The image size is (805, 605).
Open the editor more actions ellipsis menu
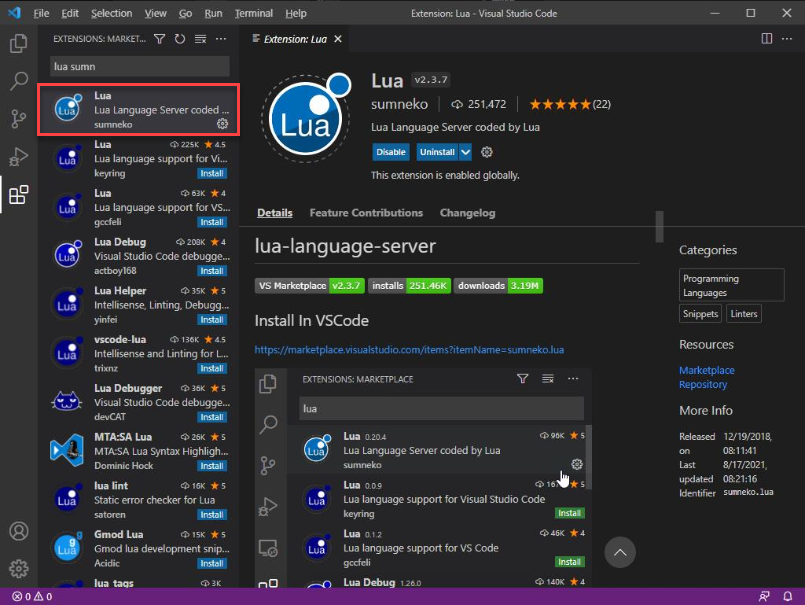coord(788,39)
